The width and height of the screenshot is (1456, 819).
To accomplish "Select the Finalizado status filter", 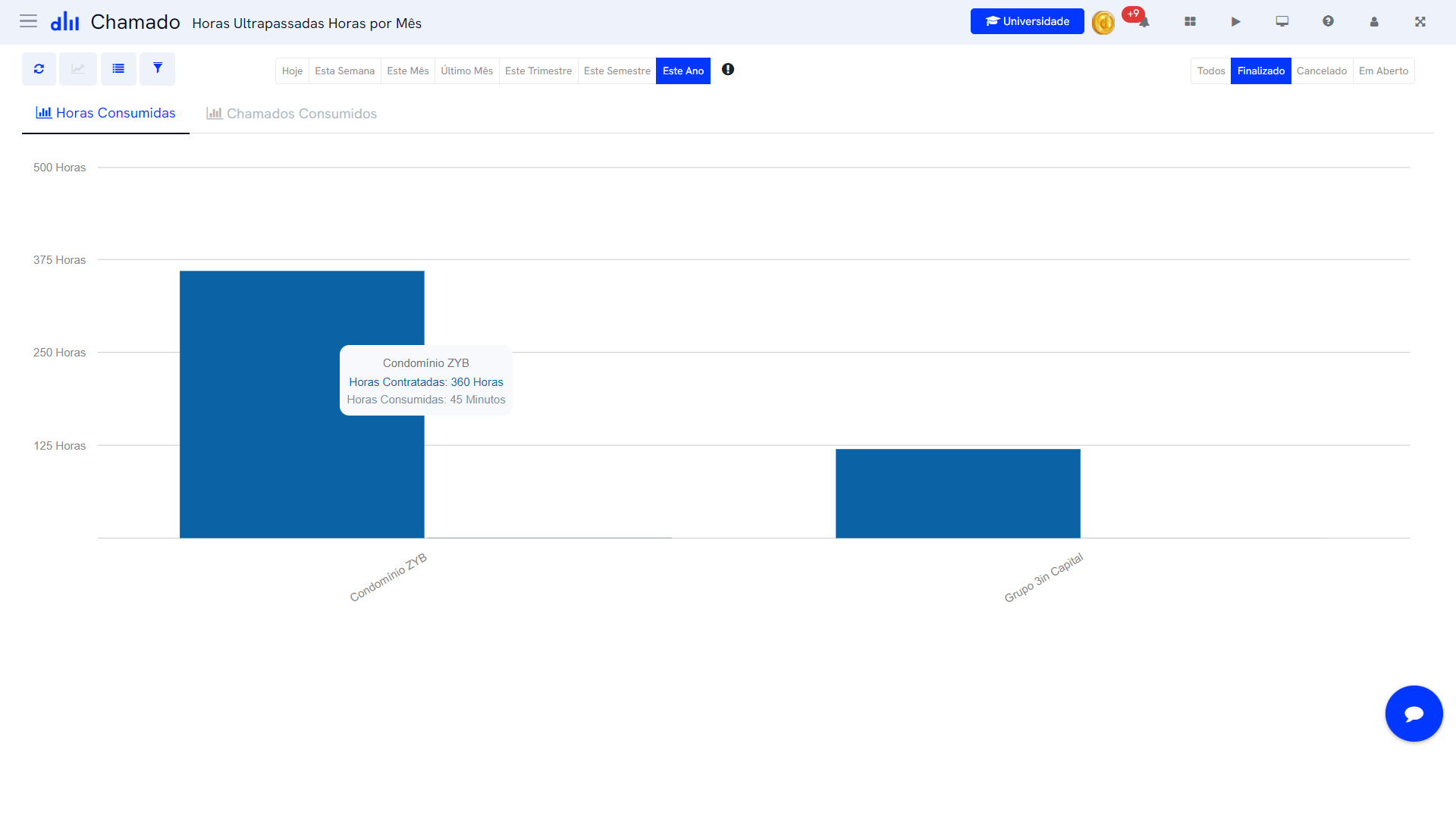I will click(1261, 71).
